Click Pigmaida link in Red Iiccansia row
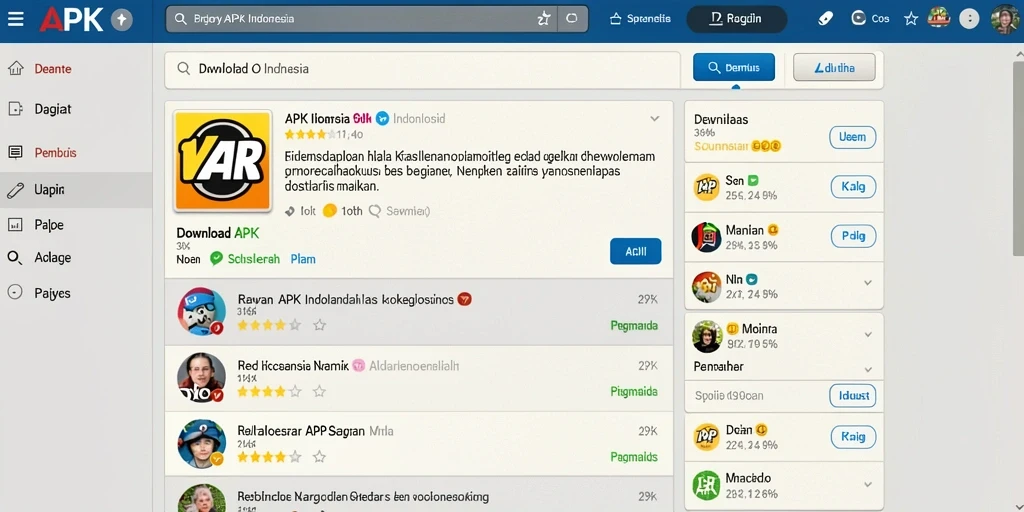Screen dimensions: 1024x512 633,392
